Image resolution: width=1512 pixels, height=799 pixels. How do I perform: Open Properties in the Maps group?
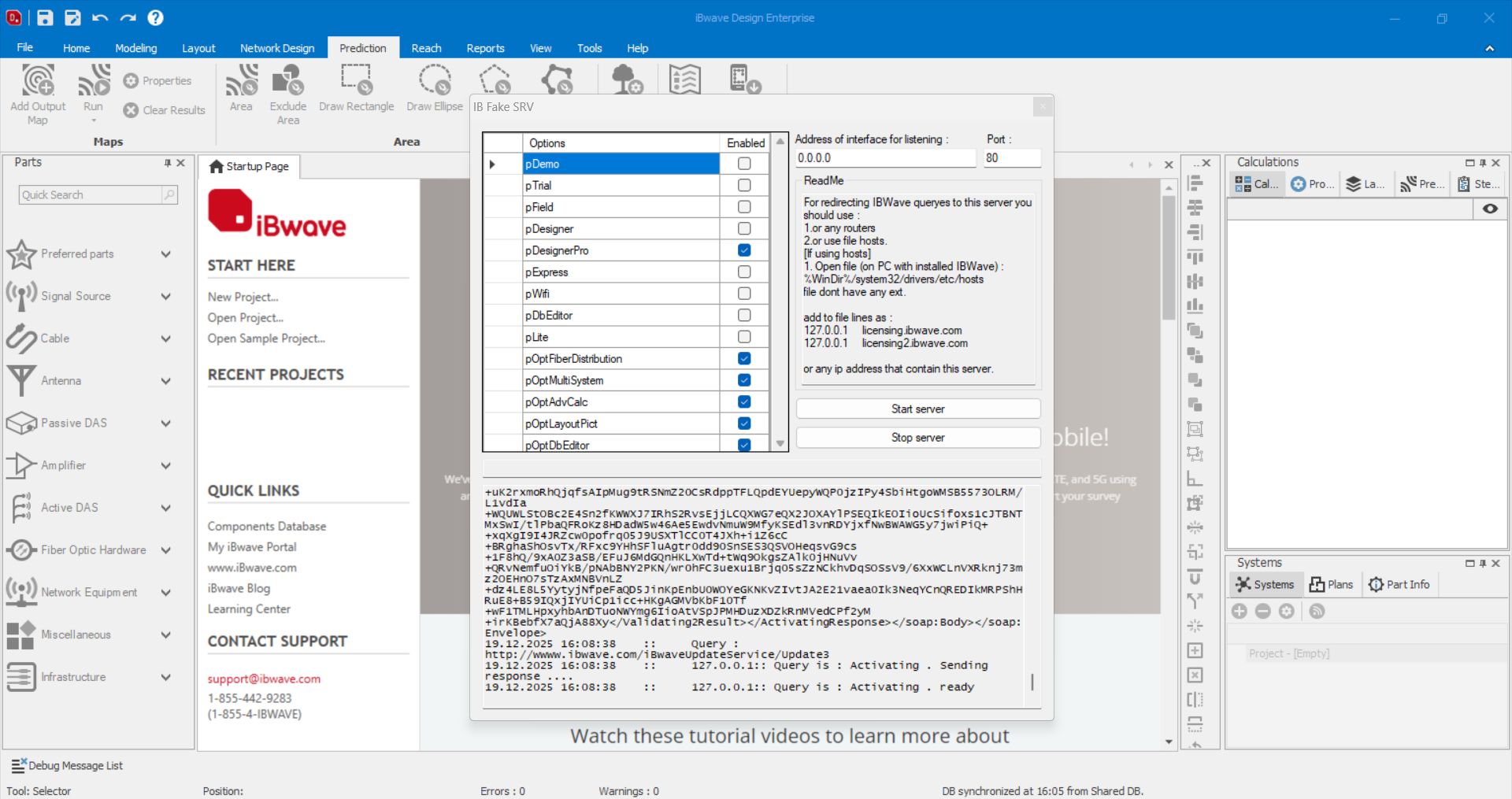click(x=157, y=80)
